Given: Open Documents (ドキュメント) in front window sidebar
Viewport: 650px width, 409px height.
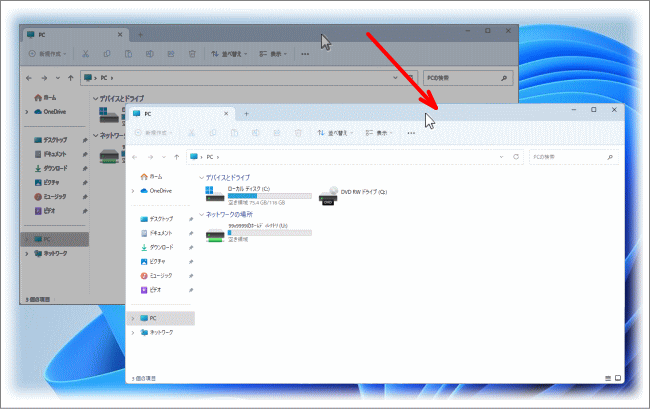Looking at the screenshot, I should click(156, 233).
